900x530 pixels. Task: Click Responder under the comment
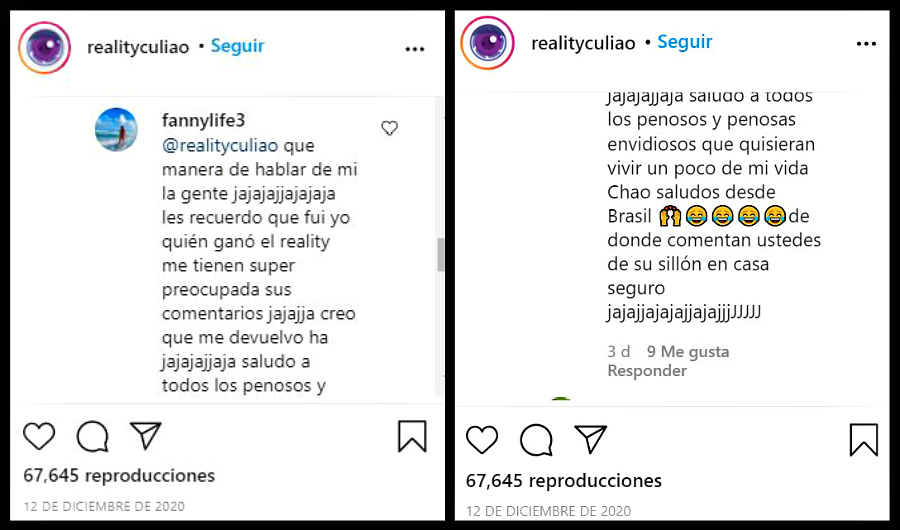[x=647, y=371]
